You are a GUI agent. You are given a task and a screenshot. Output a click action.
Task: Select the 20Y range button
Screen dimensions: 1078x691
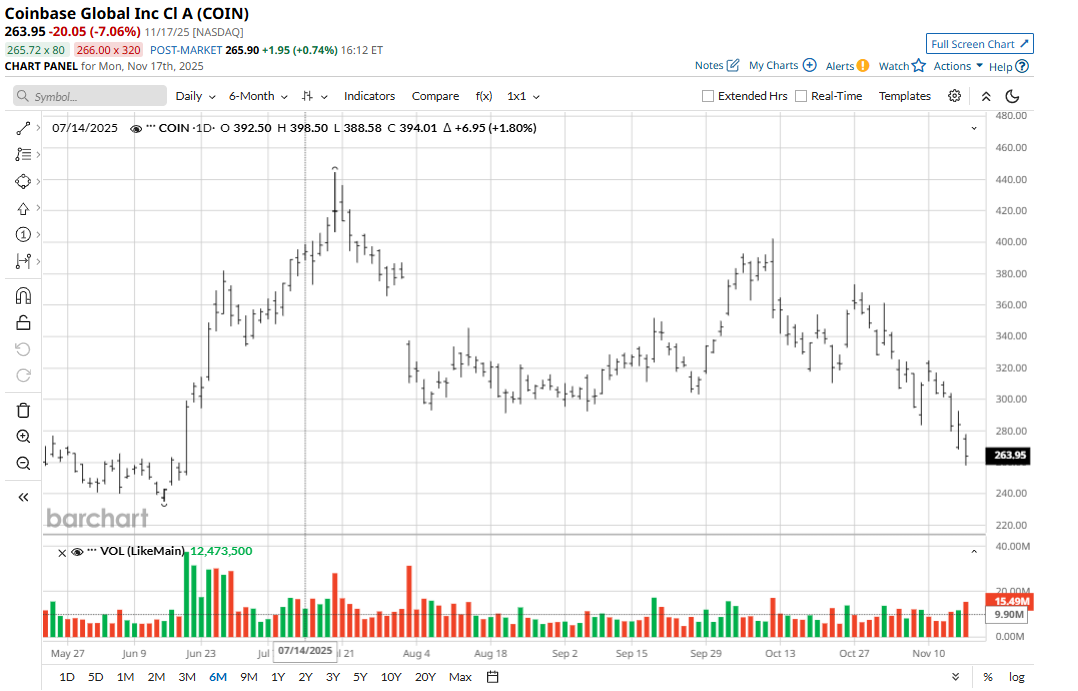[425, 677]
